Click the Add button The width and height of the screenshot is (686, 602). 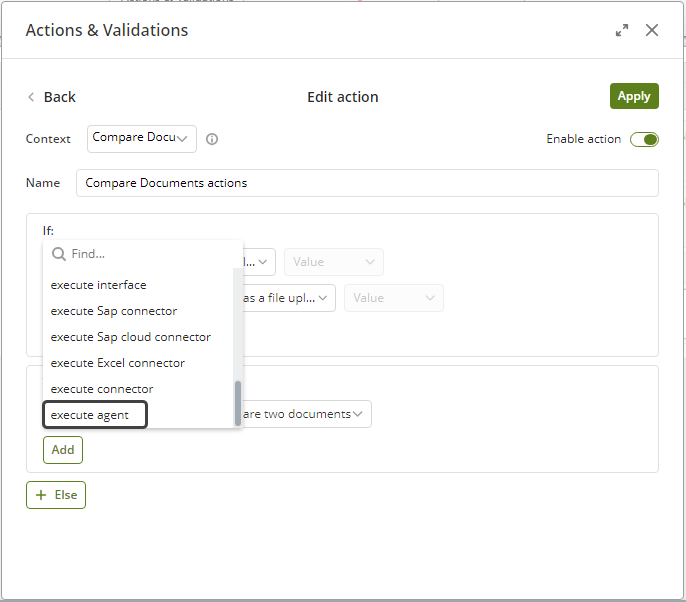(63, 450)
